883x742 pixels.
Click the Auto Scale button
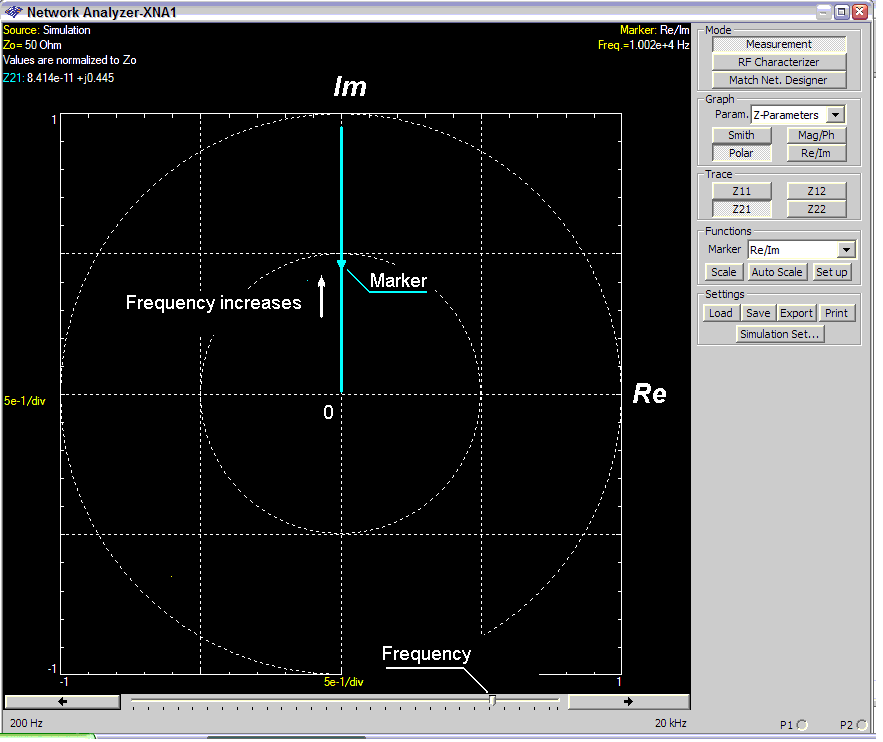776,272
